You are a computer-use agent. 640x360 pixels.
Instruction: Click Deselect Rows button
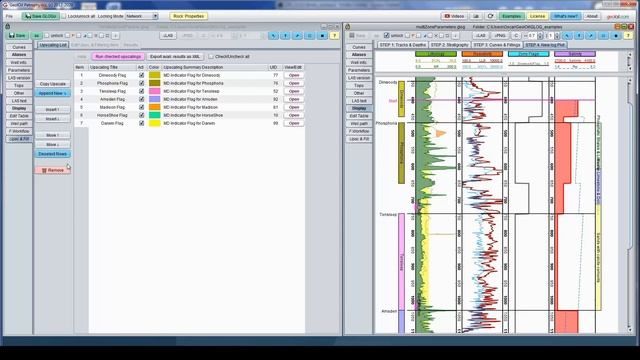click(53, 154)
